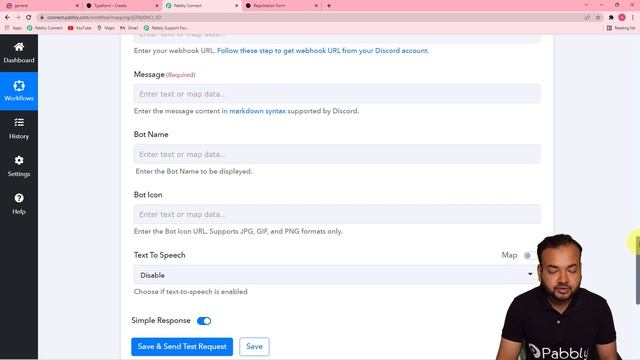Screen dimensions: 640x360
Task: Open the Chrome three-dot menu
Action: [633, 18]
